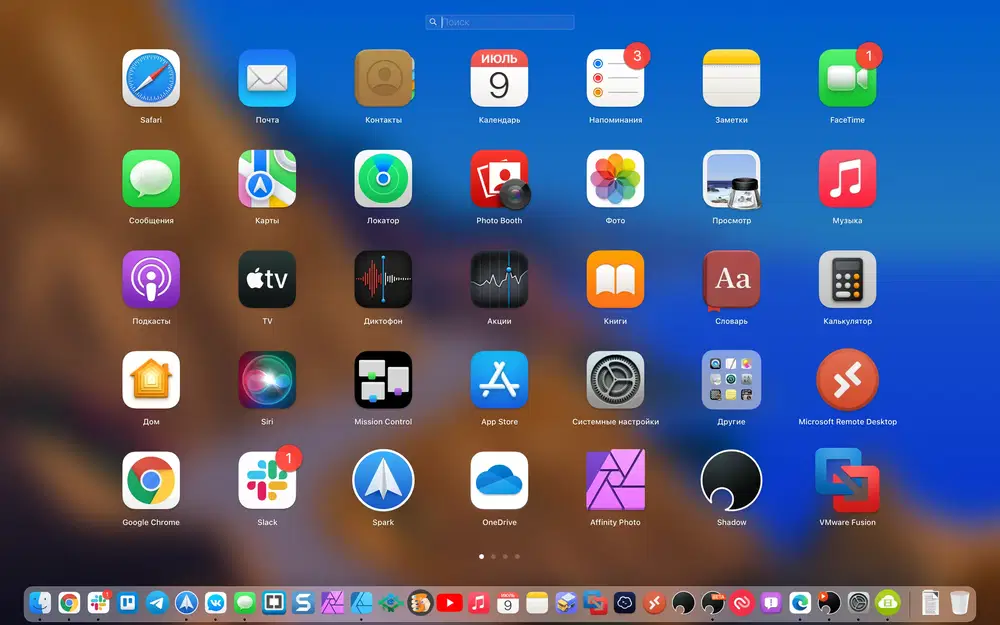This screenshot has width=1000, height=625.
Task: Launch VMware Fusion from the Launchpad grid
Action: click(848, 480)
